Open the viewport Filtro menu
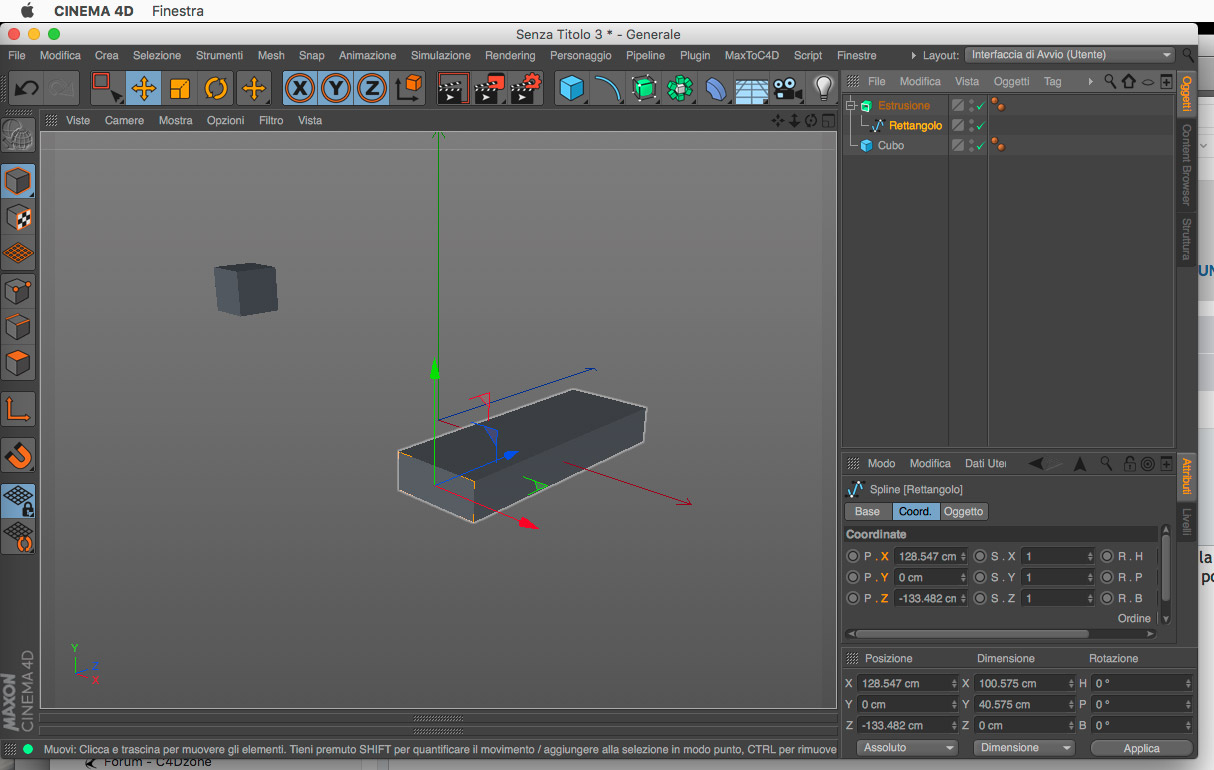The height and width of the screenshot is (770, 1214). click(271, 120)
